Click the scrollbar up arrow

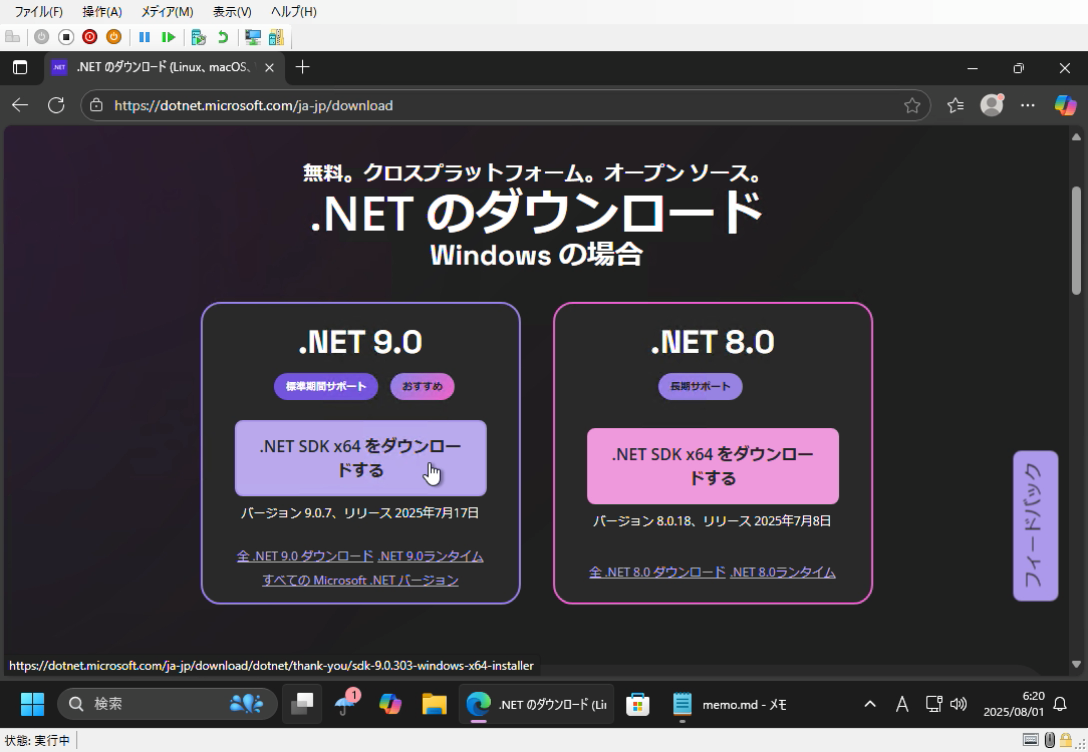click(x=1076, y=137)
